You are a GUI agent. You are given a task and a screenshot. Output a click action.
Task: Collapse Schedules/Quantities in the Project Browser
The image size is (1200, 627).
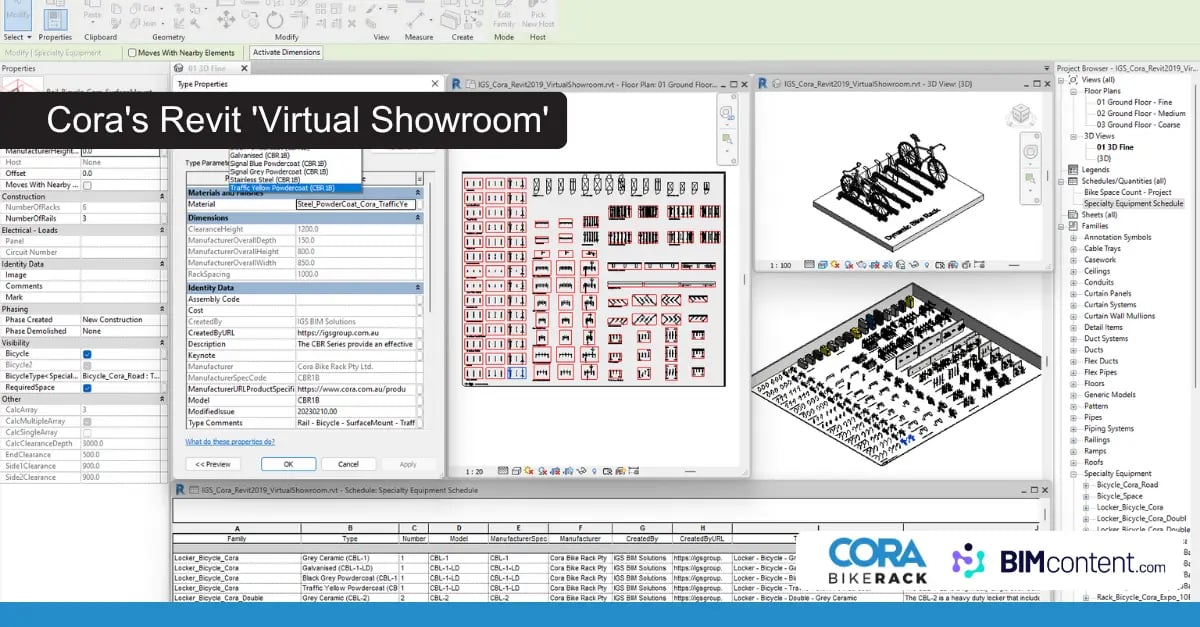(x=1062, y=181)
